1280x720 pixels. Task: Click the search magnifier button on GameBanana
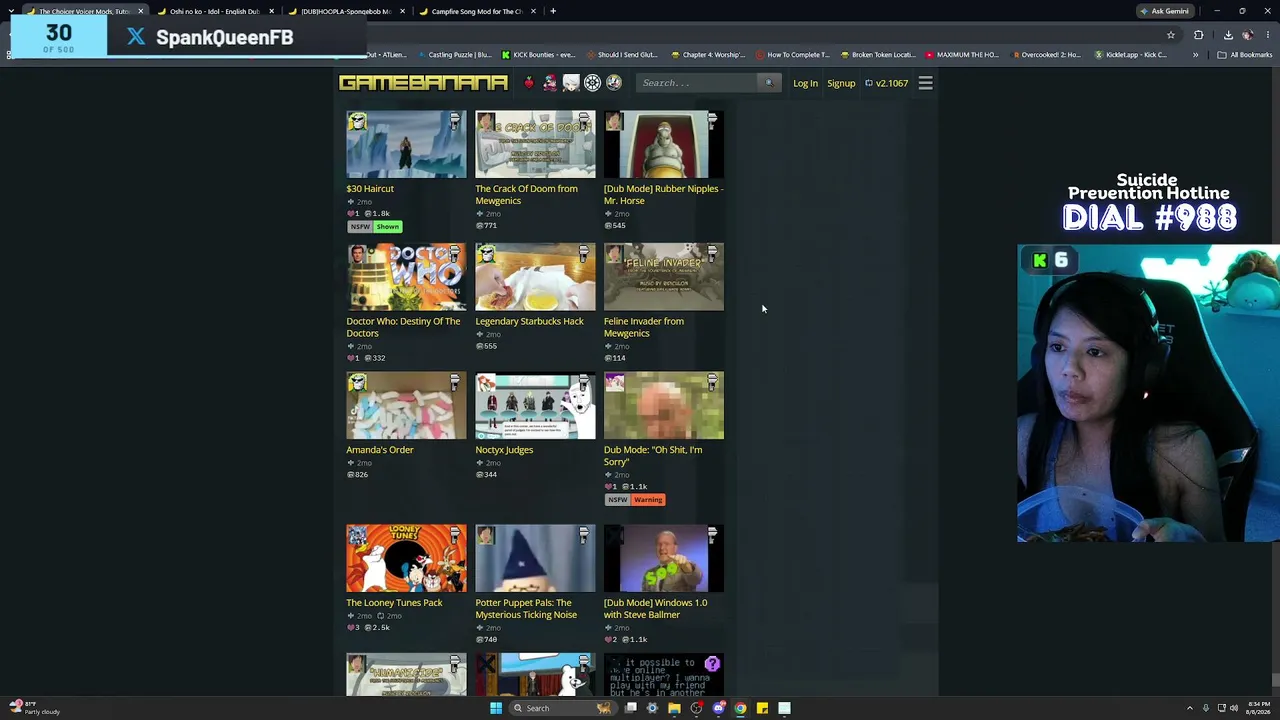click(769, 83)
